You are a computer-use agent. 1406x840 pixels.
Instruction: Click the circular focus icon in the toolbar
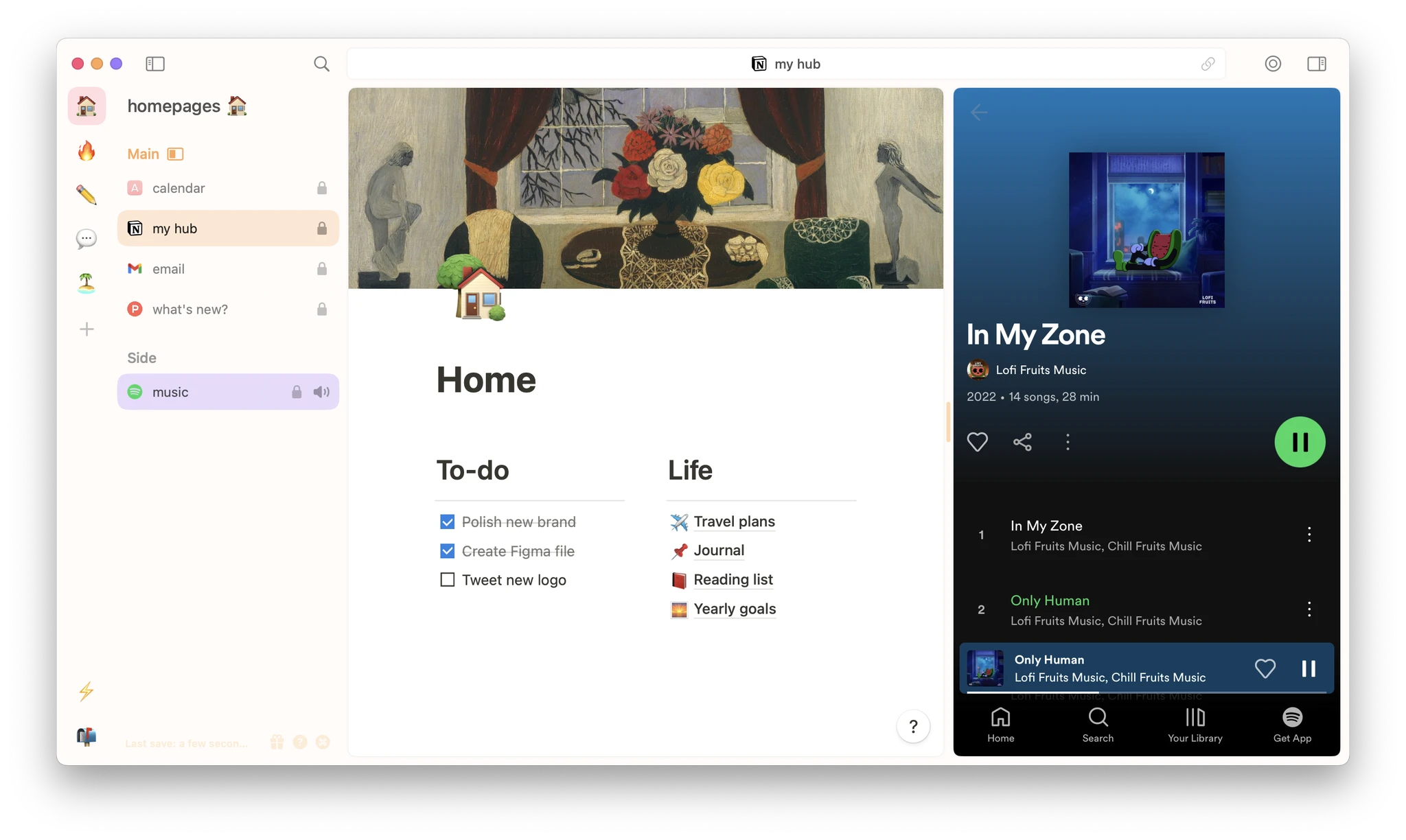(1273, 64)
